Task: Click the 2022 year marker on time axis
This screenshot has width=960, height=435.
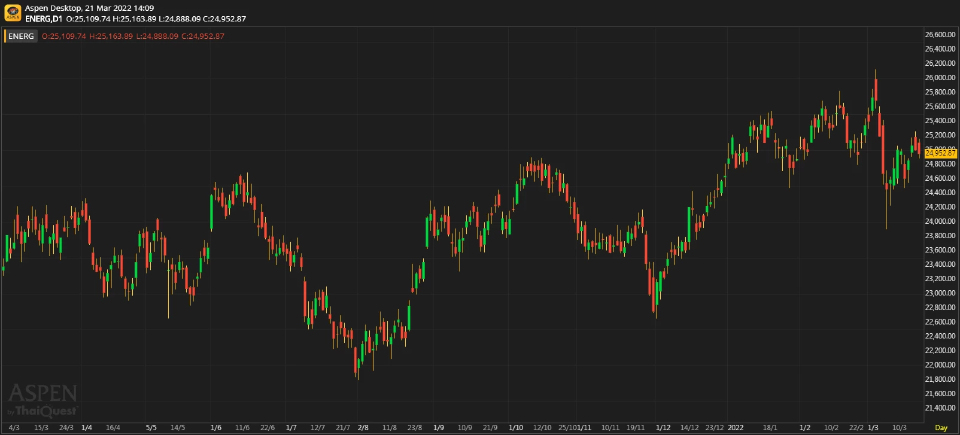Action: (x=736, y=427)
